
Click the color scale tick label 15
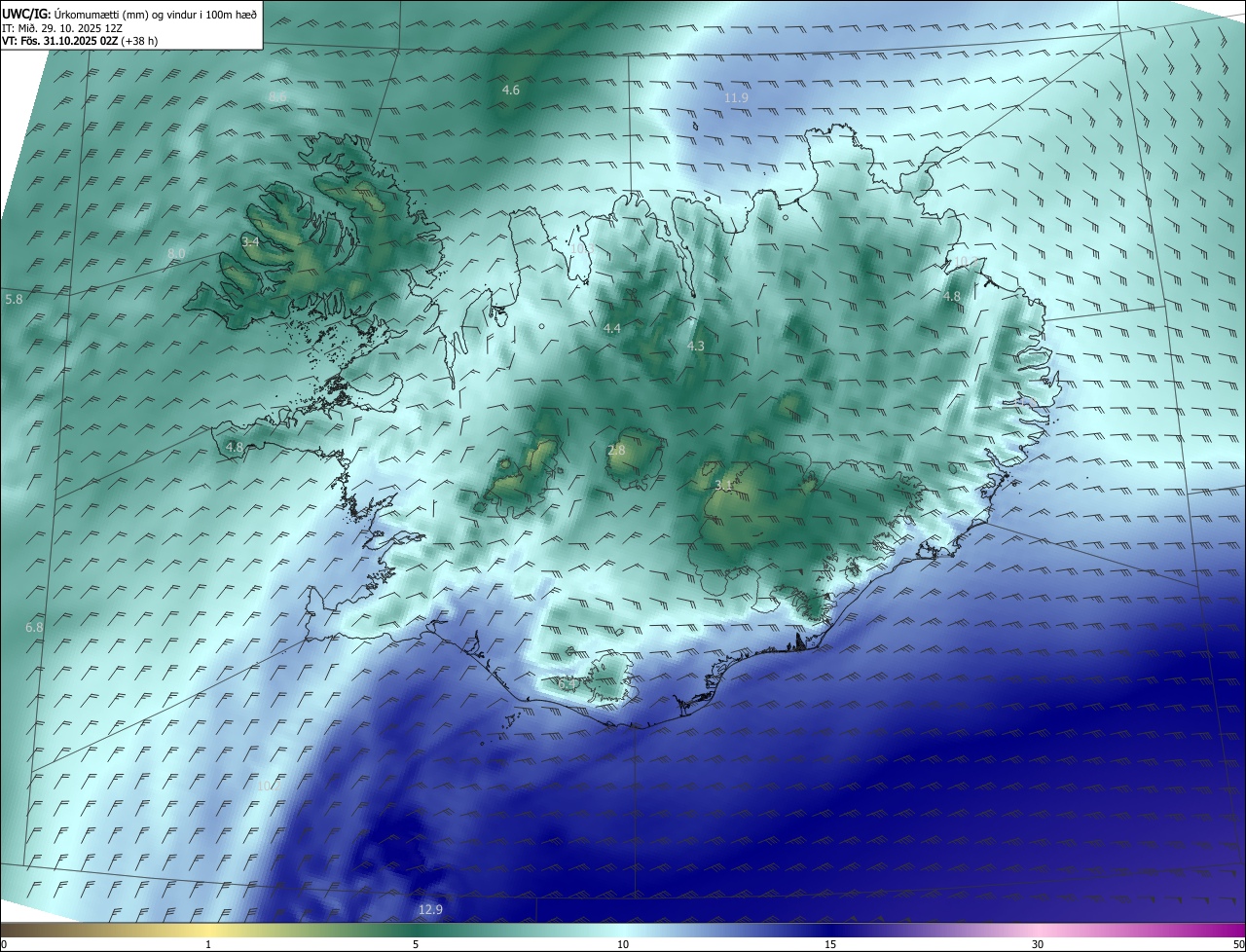point(830,944)
